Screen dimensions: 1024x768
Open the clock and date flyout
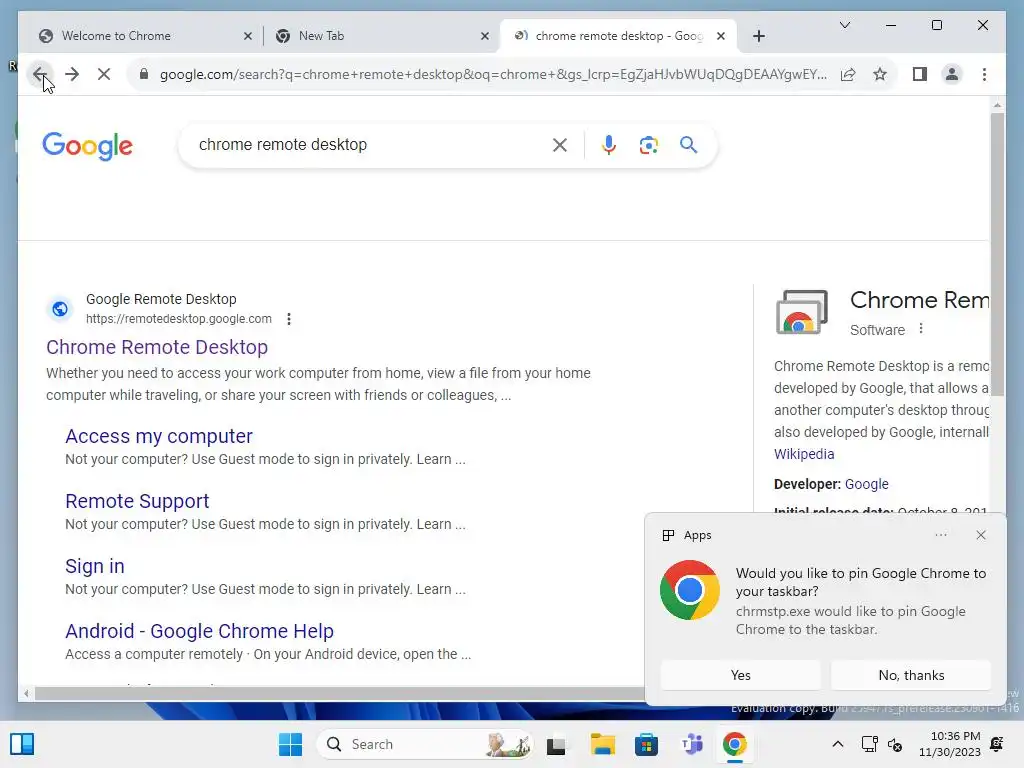tap(950, 744)
